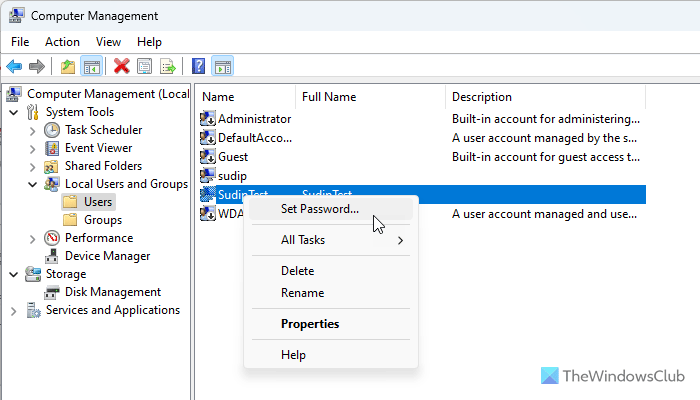Image resolution: width=700 pixels, height=400 pixels.
Task: Click the Up one level folder icon
Action: (x=67, y=66)
